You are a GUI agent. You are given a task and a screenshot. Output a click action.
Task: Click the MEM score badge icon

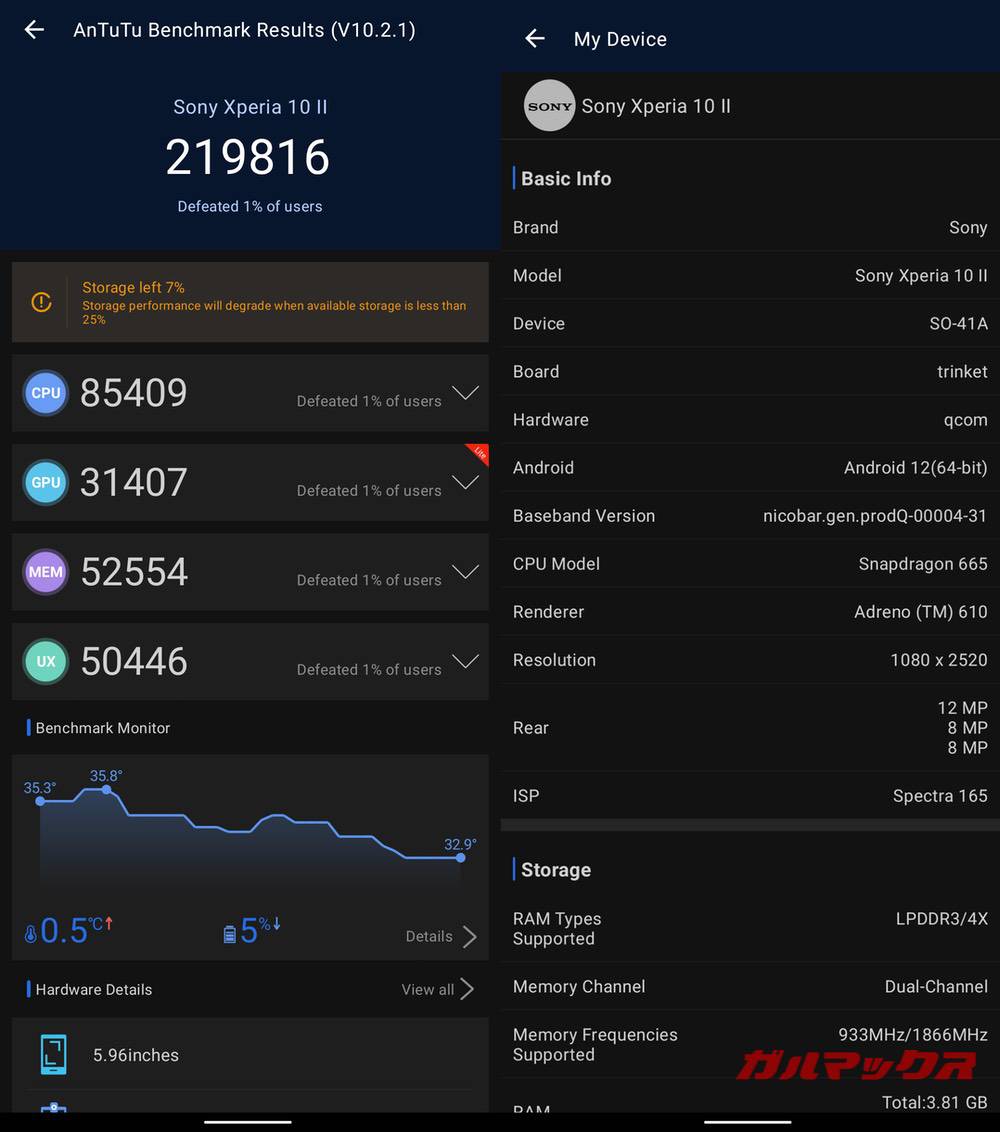(46, 572)
